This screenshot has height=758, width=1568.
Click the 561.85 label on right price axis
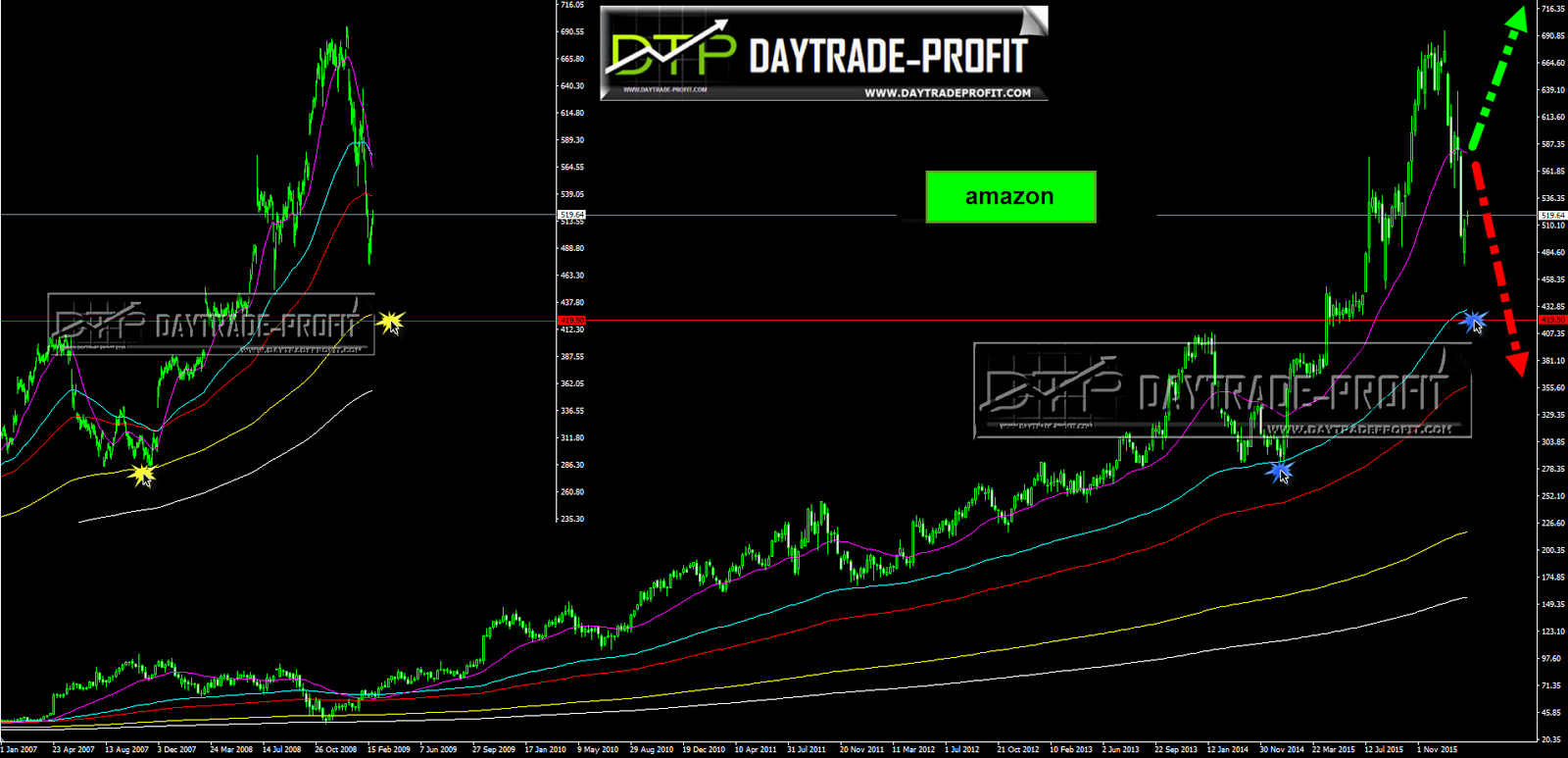pos(1553,172)
